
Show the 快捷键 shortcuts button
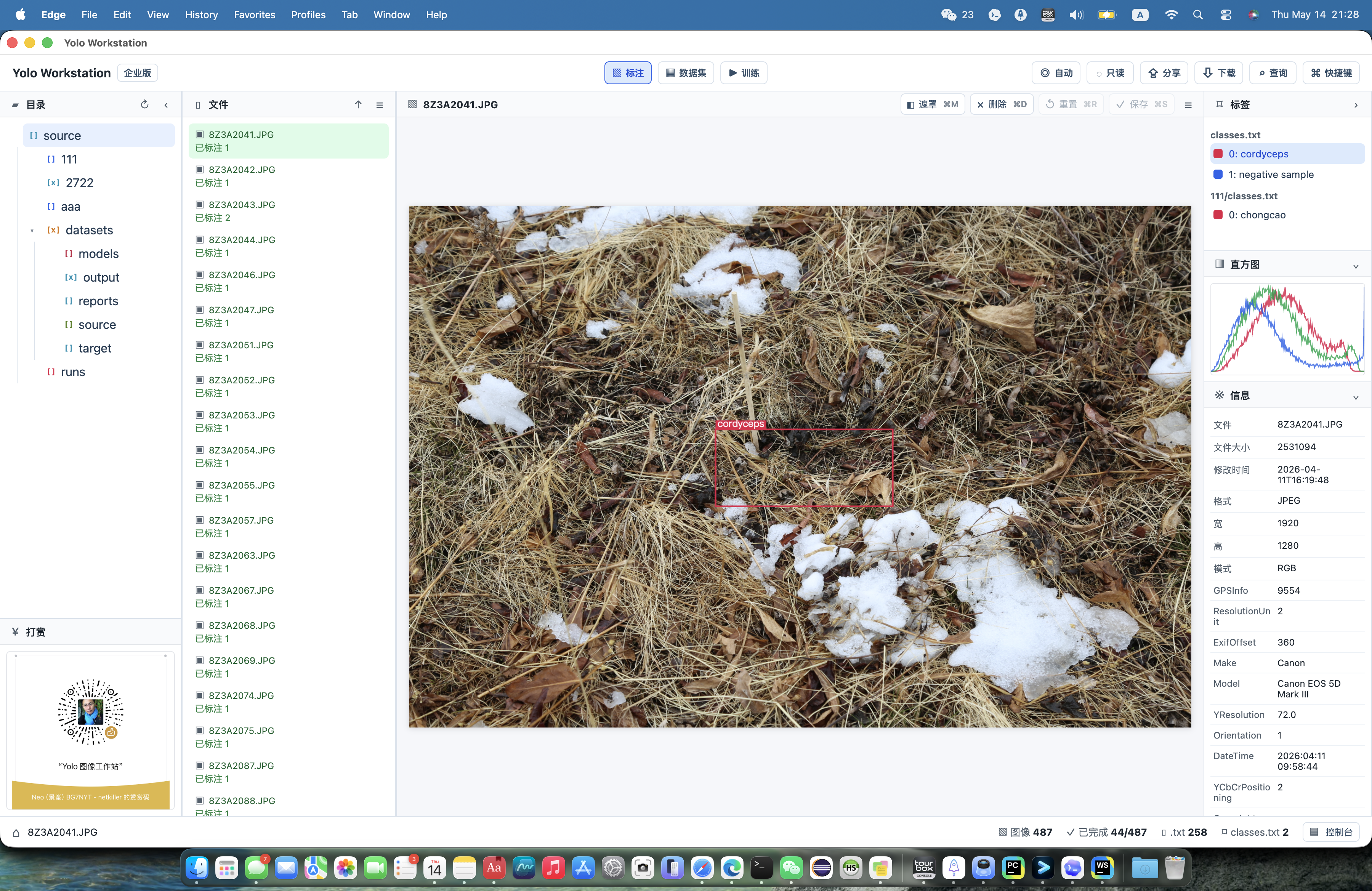click(1331, 73)
